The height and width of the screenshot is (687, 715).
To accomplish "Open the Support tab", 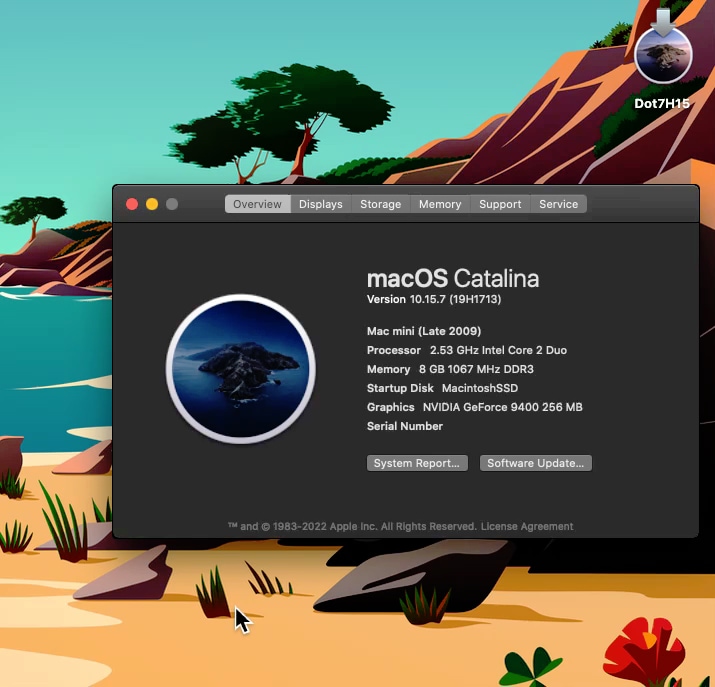I will coord(500,204).
